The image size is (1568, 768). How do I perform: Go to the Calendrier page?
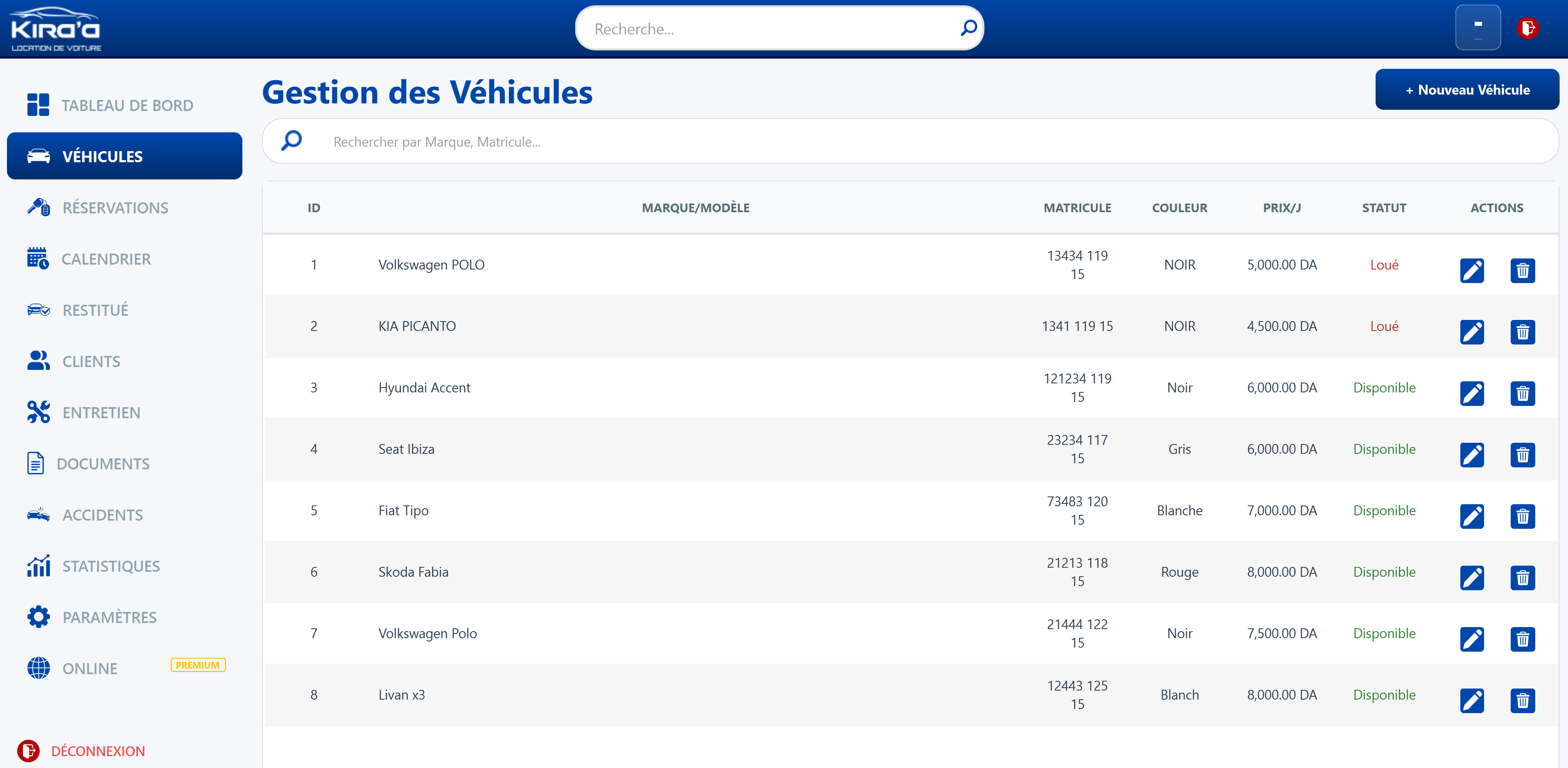click(x=124, y=259)
